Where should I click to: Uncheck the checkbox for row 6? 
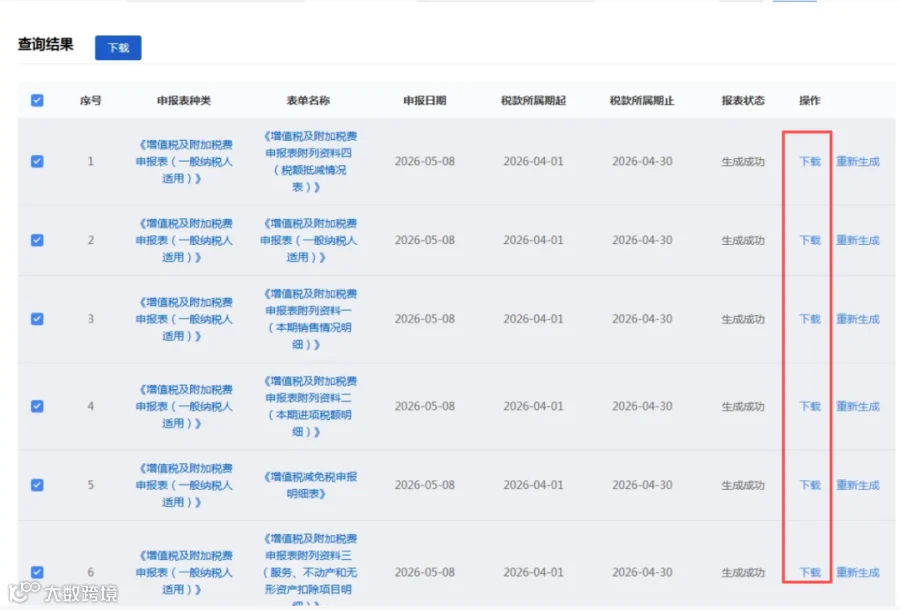click(37, 572)
